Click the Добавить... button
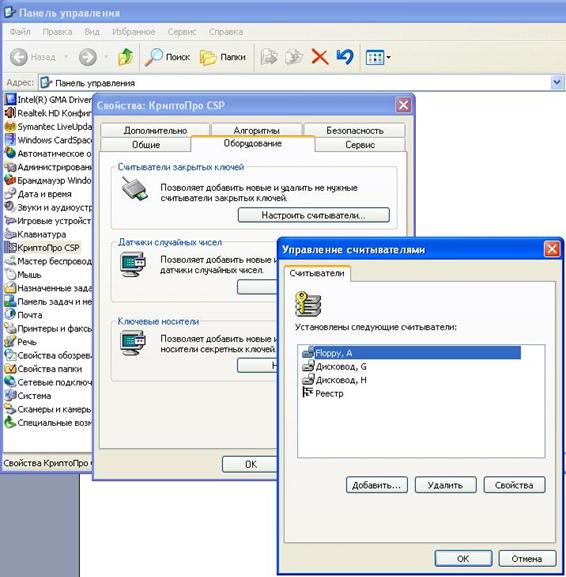Image resolution: width=566 pixels, height=577 pixels. click(376, 485)
